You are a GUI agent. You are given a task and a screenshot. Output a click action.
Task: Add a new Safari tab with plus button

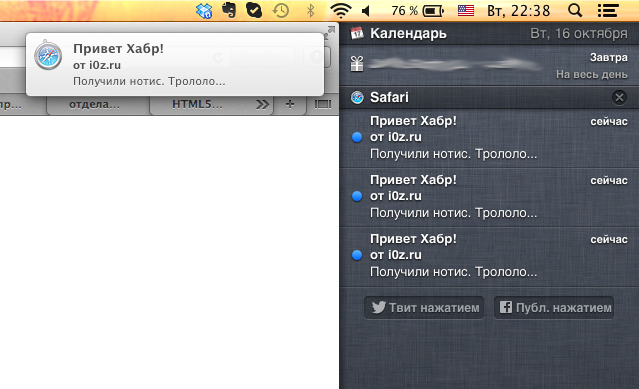(x=290, y=105)
